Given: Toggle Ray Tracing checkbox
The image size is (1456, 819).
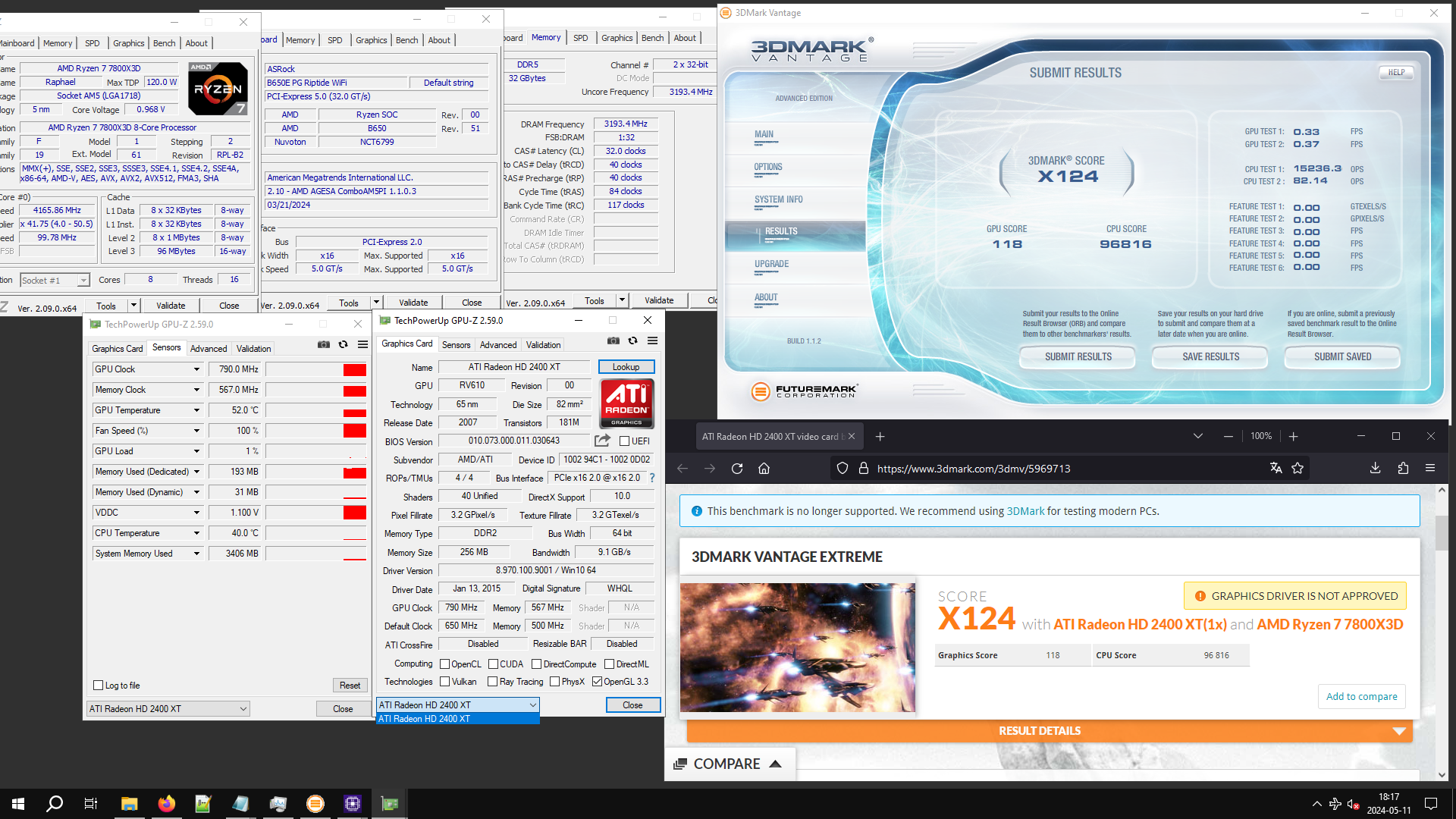Looking at the screenshot, I should (492, 682).
